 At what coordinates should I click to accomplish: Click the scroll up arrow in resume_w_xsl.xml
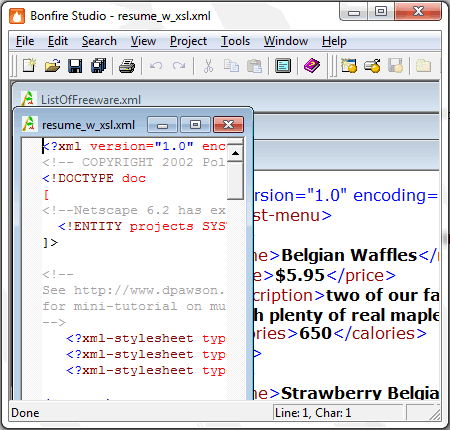point(236,153)
